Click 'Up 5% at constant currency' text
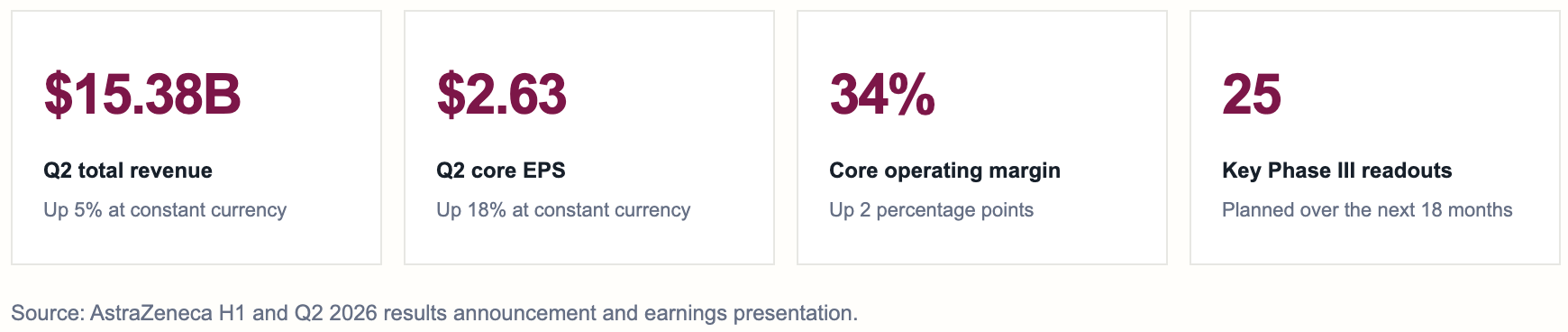Image resolution: width=1568 pixels, height=332 pixels. pos(165,210)
